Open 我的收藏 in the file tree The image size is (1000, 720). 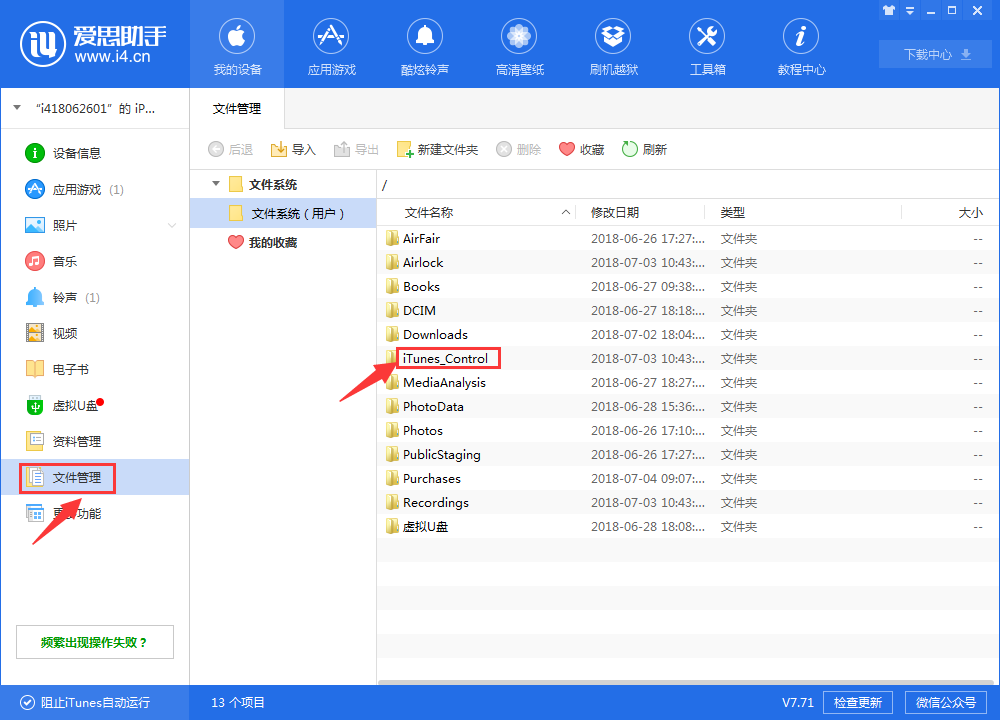coord(272,242)
